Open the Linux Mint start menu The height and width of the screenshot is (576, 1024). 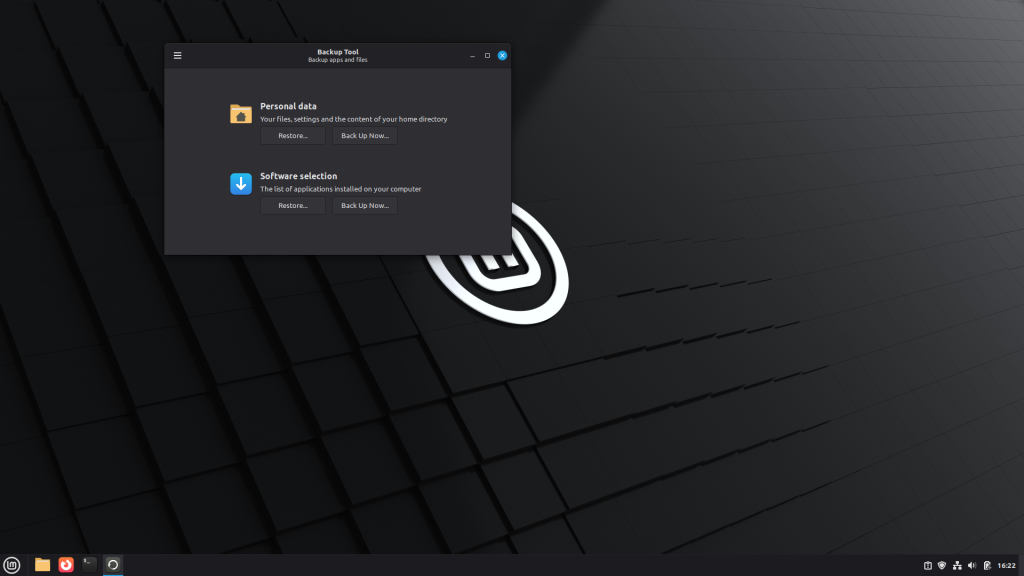tap(12, 565)
